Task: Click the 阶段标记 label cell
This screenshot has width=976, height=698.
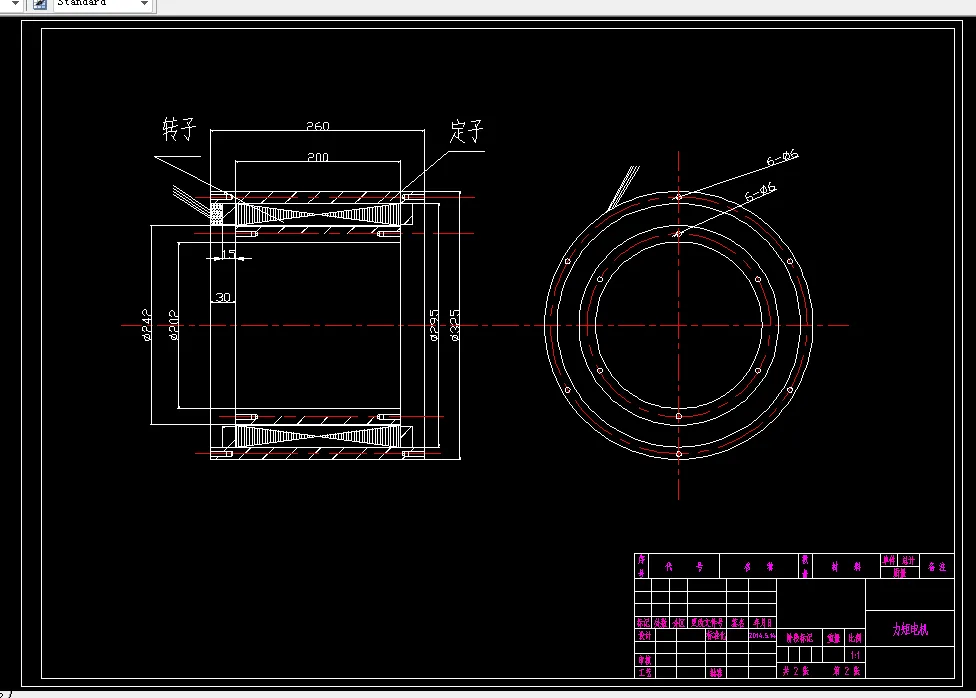Action: [799, 638]
